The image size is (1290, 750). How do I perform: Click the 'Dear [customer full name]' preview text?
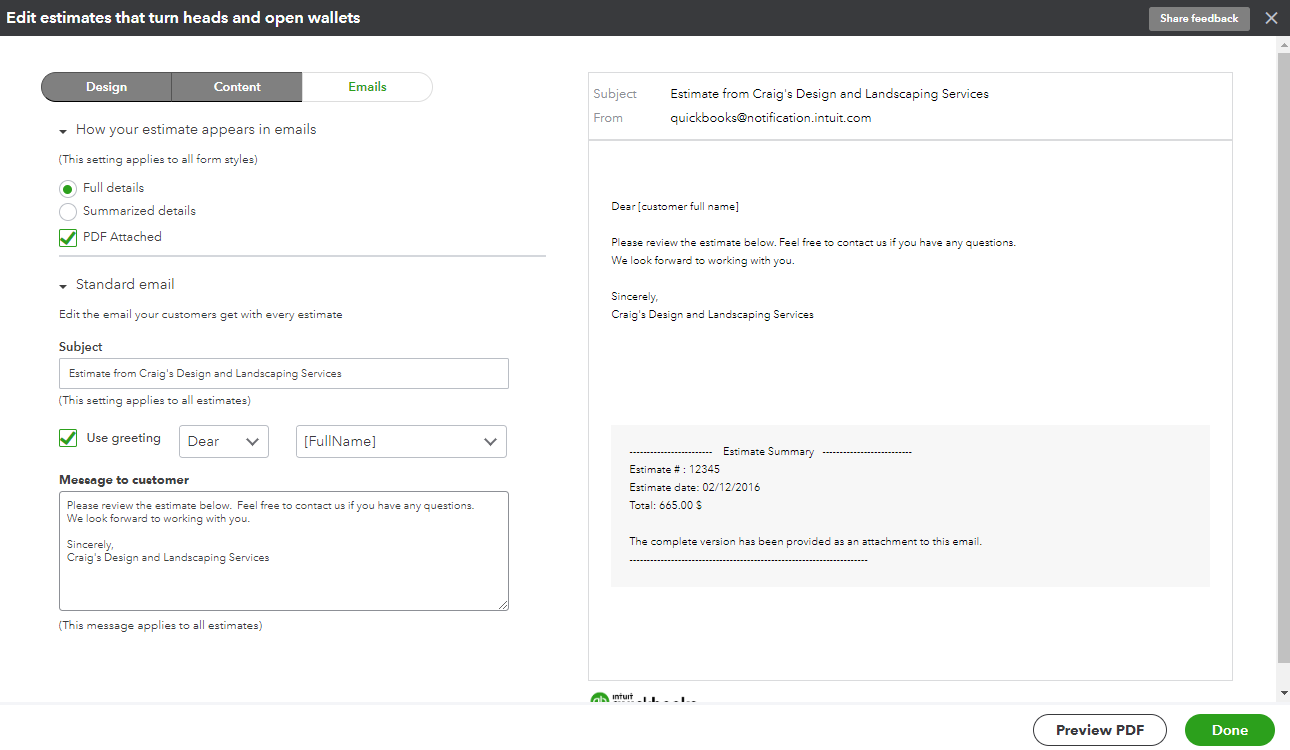[675, 207]
